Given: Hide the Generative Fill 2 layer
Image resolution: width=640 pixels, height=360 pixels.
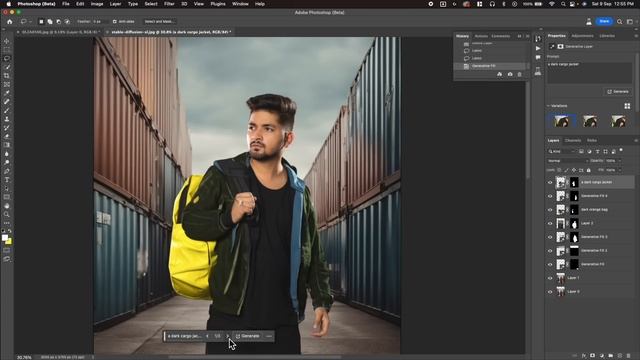Looking at the screenshot, I should point(550,251).
